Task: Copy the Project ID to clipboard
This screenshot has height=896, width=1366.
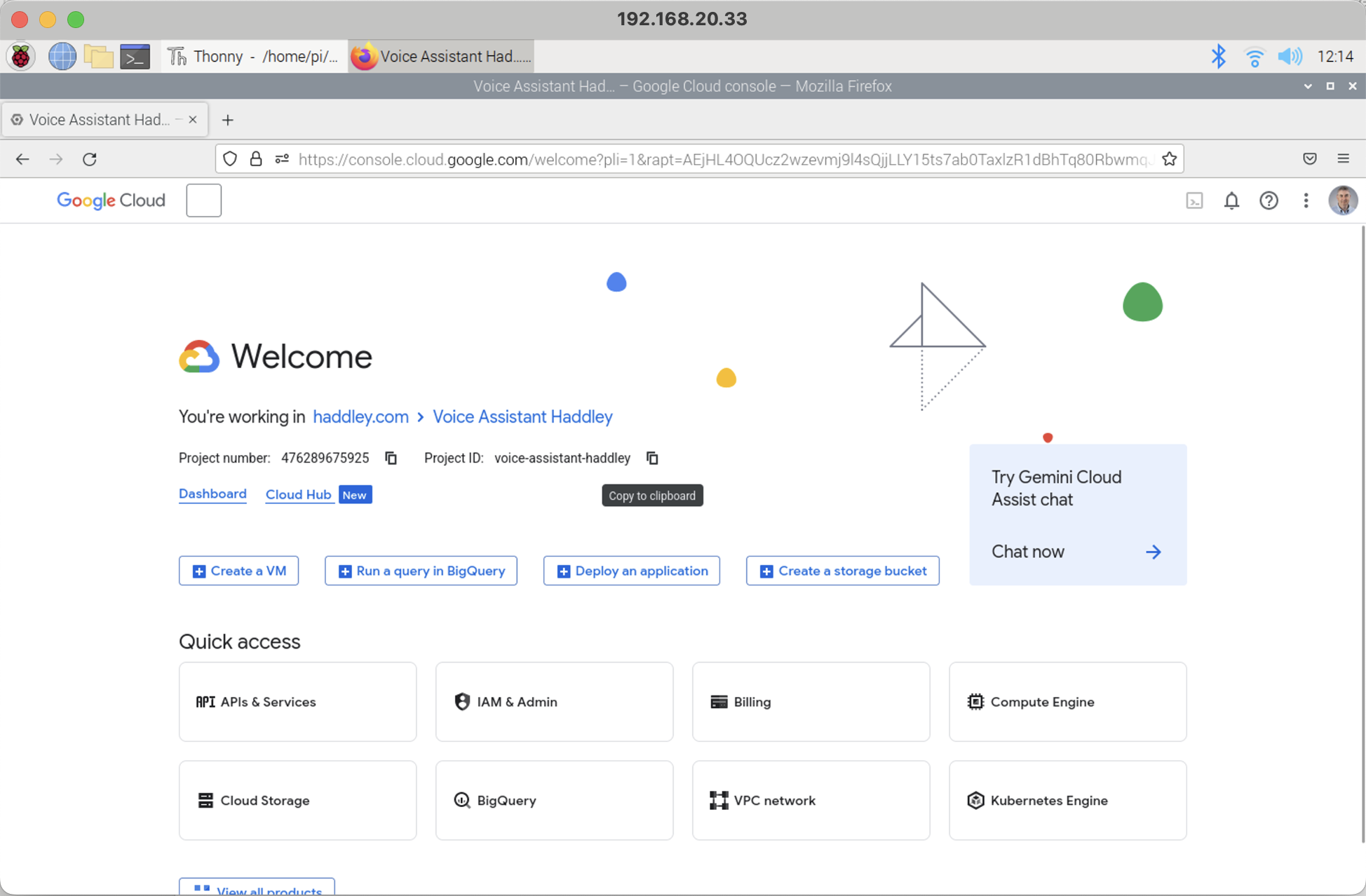Action: click(652, 458)
